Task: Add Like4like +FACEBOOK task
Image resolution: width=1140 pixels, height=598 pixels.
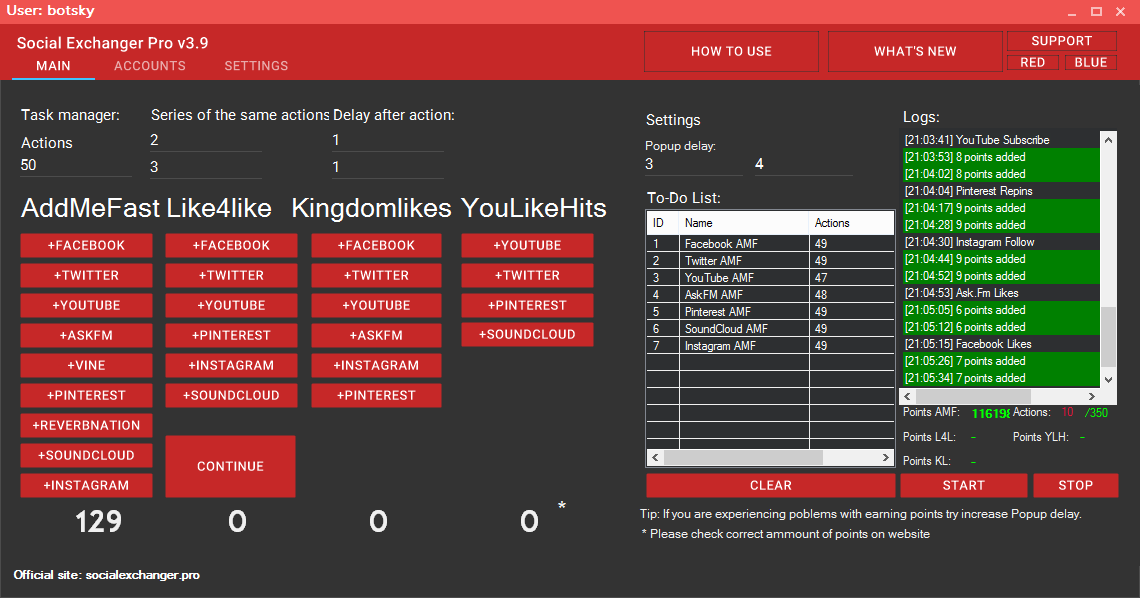Action: click(231, 246)
